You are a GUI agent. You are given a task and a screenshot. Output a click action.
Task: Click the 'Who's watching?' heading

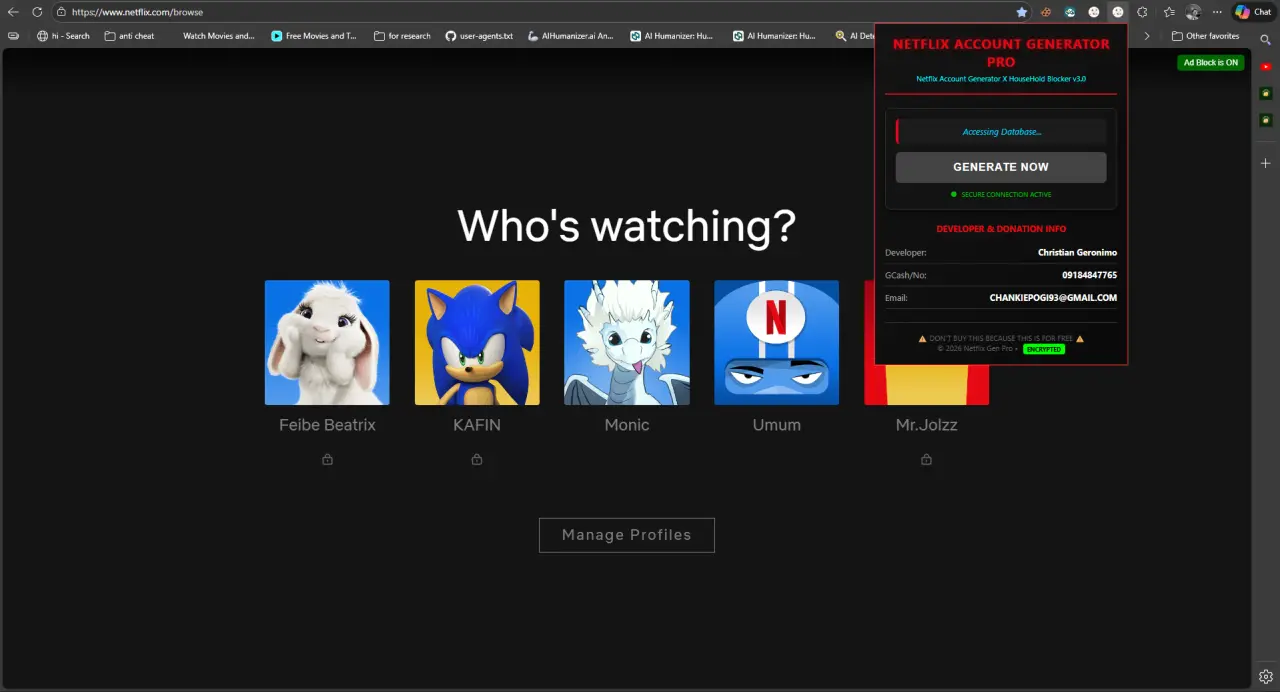(x=627, y=225)
